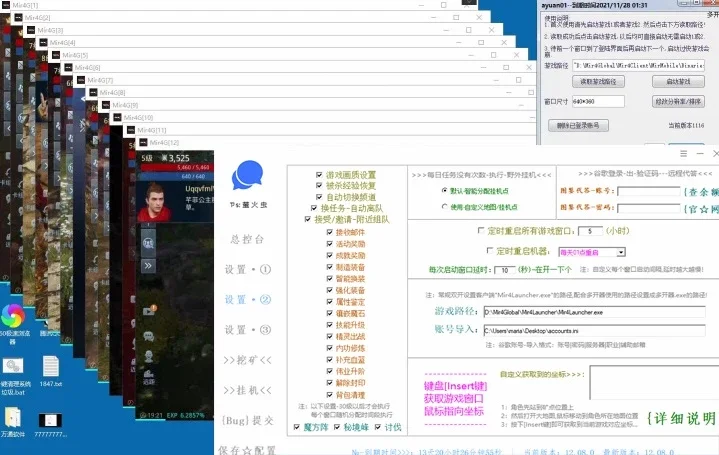This screenshot has height=455, width=719.
Task: Uncheck the 接收邮件 checkbox
Action: [329, 232]
